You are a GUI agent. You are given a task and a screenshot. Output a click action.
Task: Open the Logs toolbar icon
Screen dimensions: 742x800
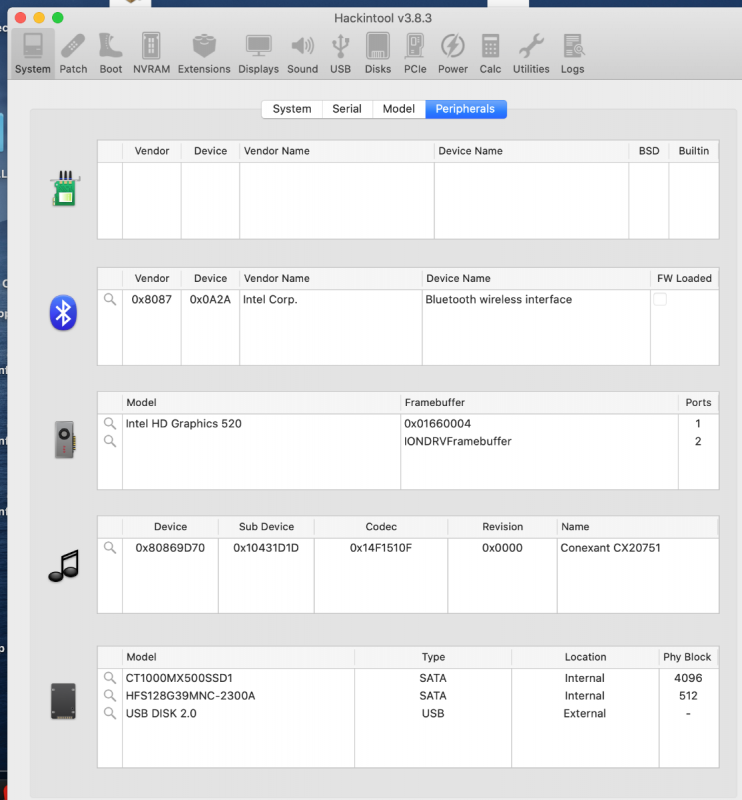tap(573, 53)
